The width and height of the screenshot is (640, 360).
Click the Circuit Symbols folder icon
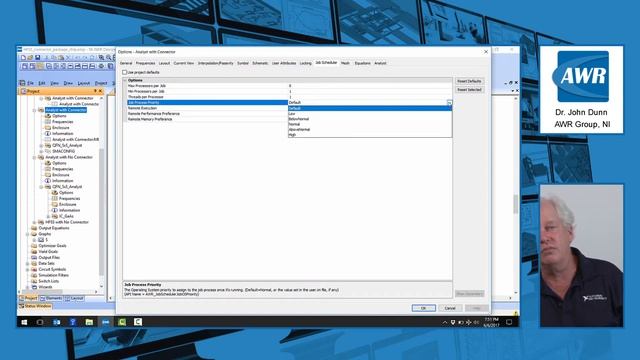pos(34,269)
